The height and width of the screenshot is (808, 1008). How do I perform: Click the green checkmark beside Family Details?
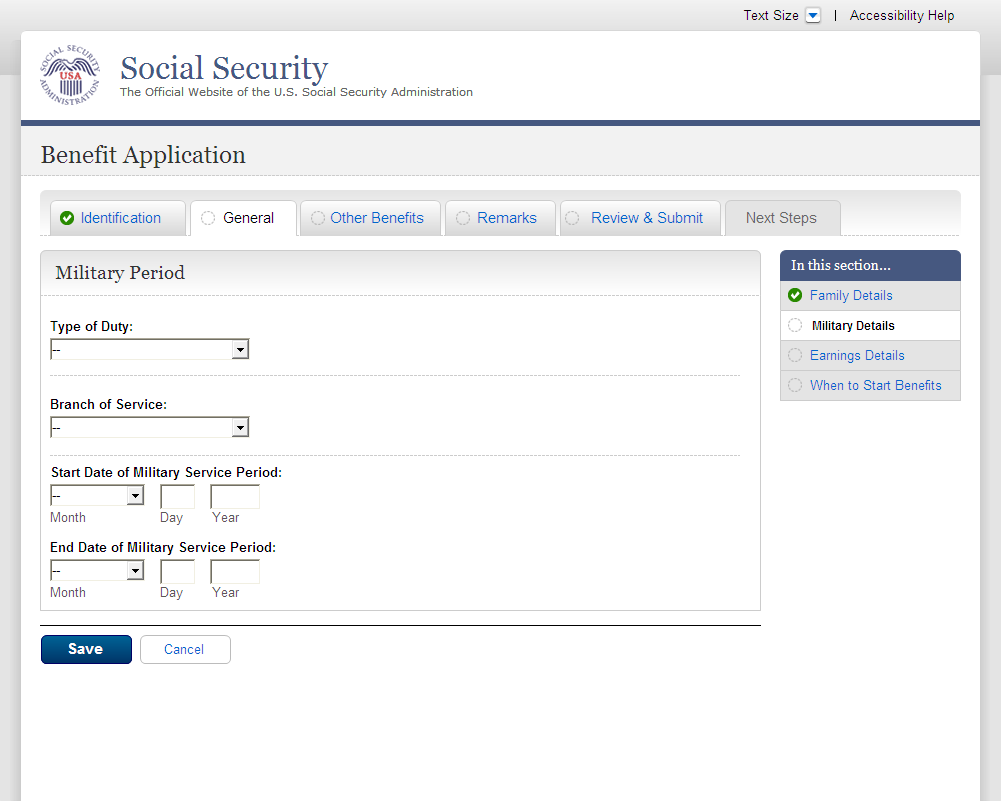(x=795, y=295)
